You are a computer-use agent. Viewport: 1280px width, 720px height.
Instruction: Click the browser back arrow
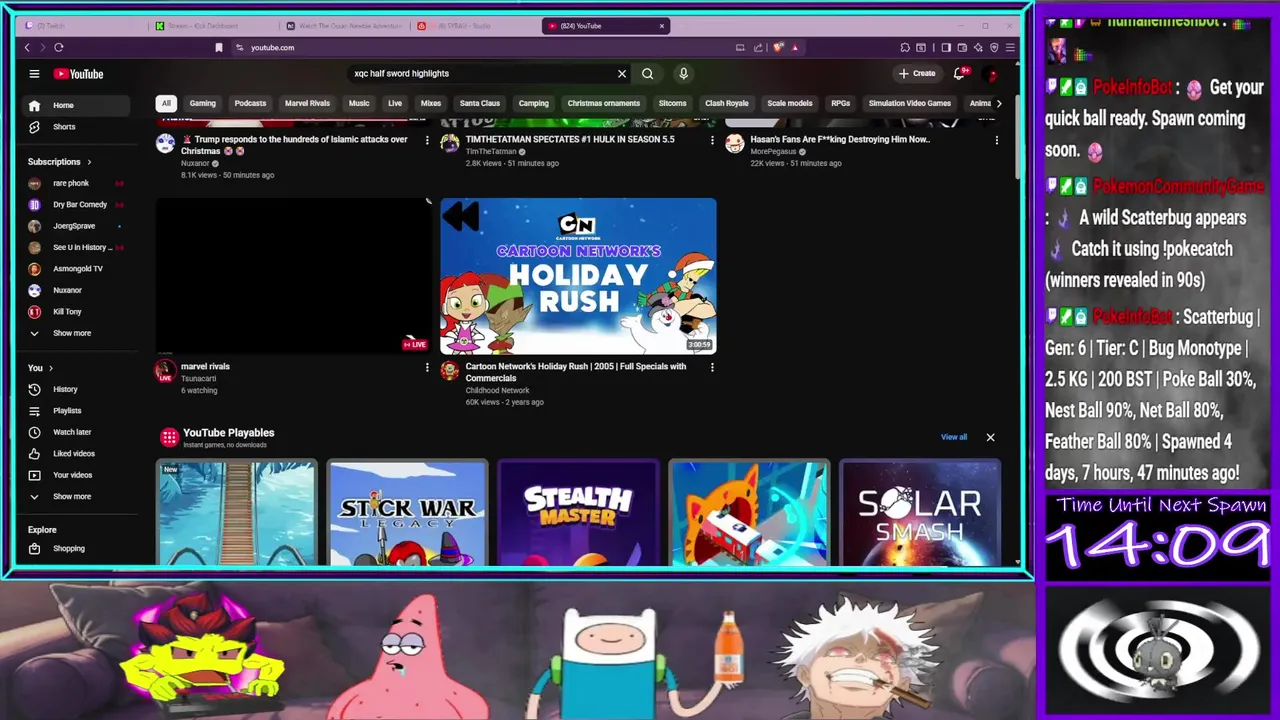27,47
